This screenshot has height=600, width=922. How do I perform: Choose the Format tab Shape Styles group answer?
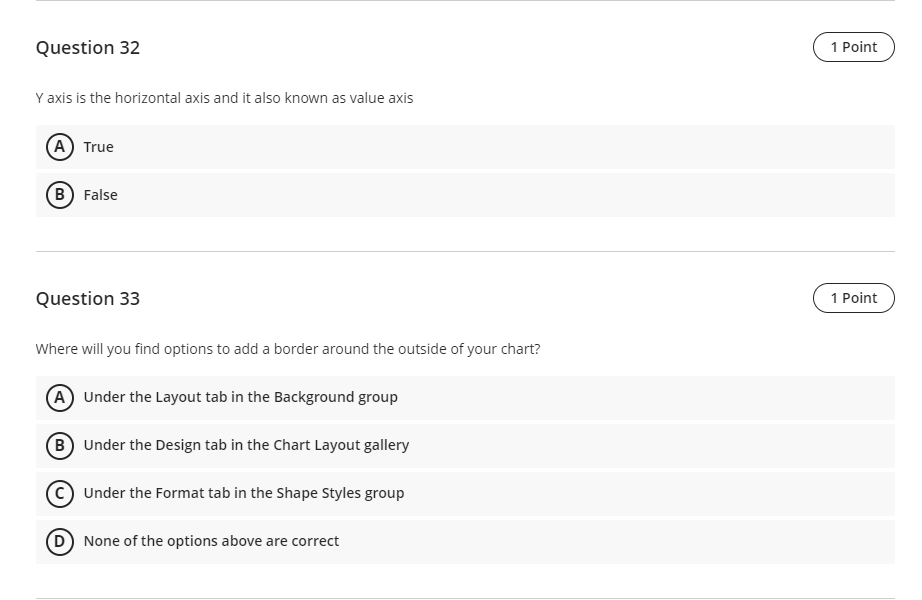point(244,493)
